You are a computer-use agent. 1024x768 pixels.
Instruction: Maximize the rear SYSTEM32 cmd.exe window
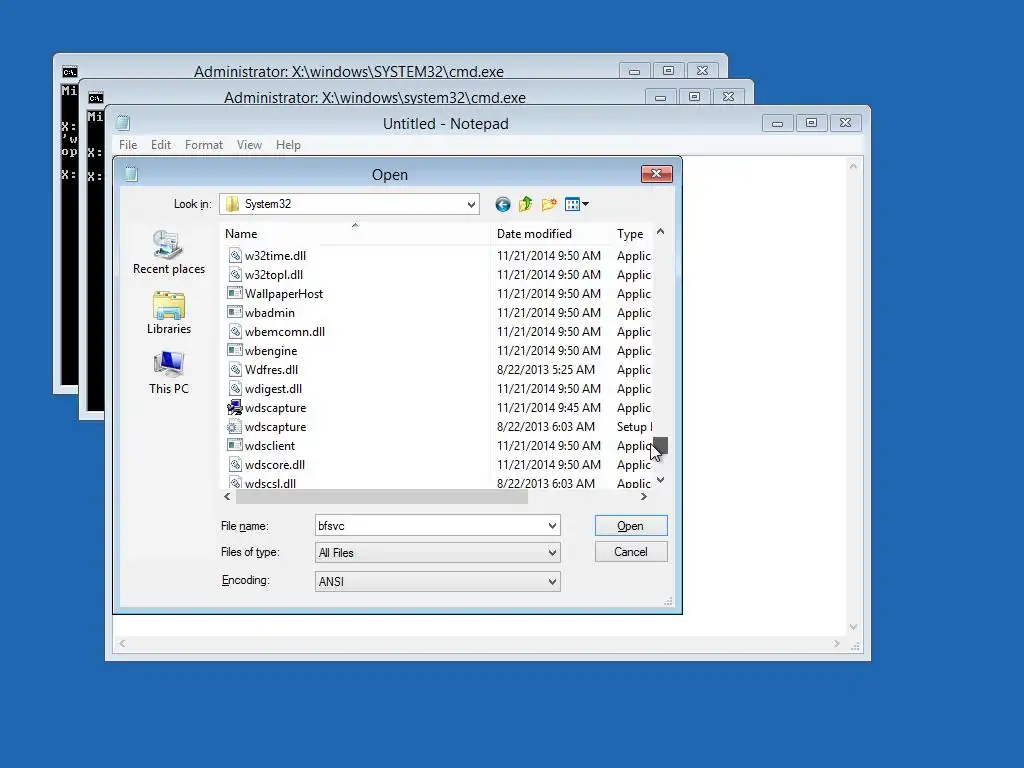[x=668, y=71]
